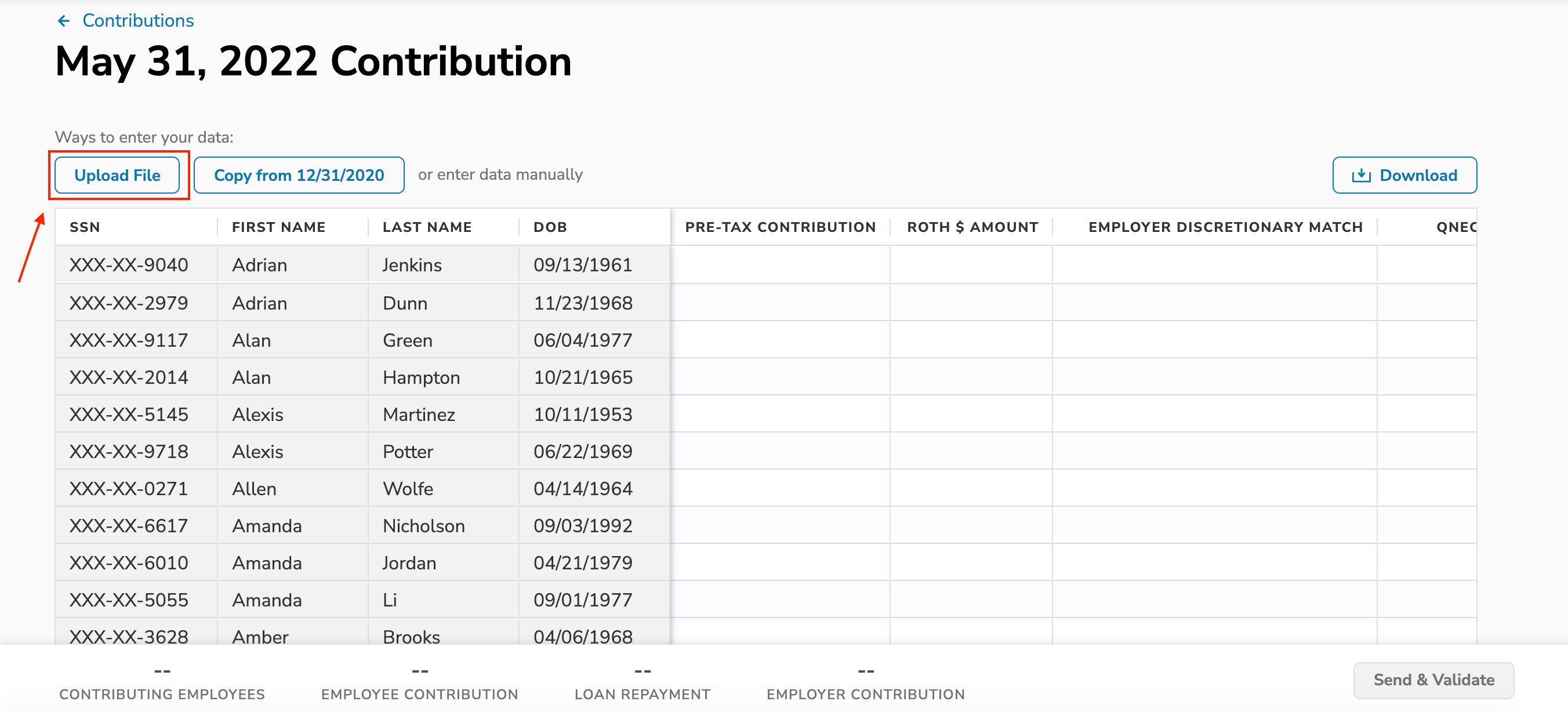Screen dimensions: 1568x712
Task: Click last name Potter
Action: [x=408, y=451]
